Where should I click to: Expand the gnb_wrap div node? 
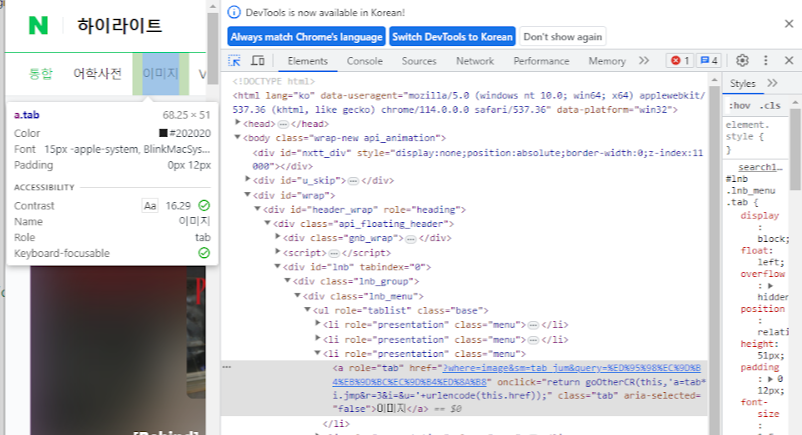pyautogui.click(x=278, y=236)
